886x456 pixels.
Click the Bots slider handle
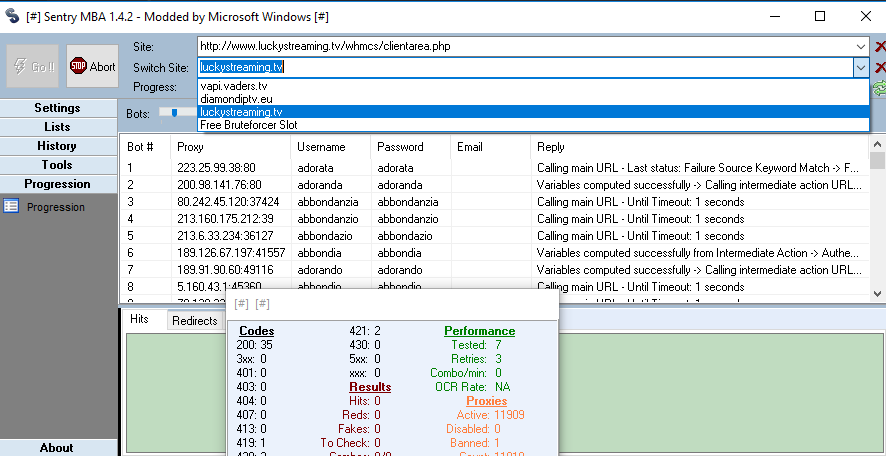point(176,113)
